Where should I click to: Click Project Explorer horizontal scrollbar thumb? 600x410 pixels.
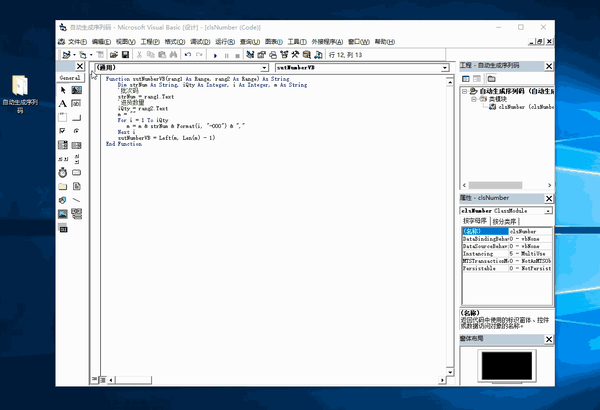tap(495, 185)
